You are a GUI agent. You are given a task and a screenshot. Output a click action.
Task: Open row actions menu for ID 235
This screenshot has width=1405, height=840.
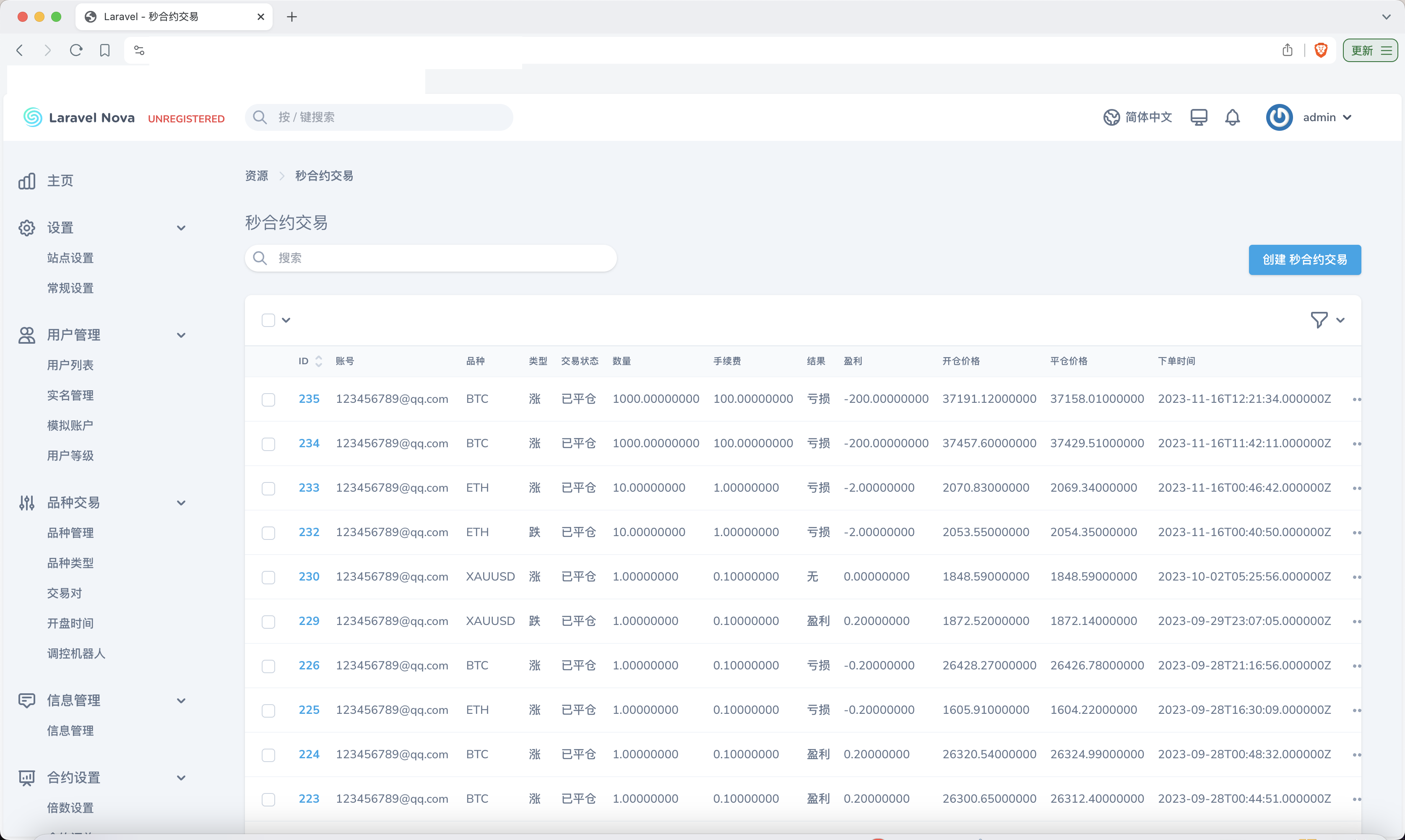[1357, 399]
